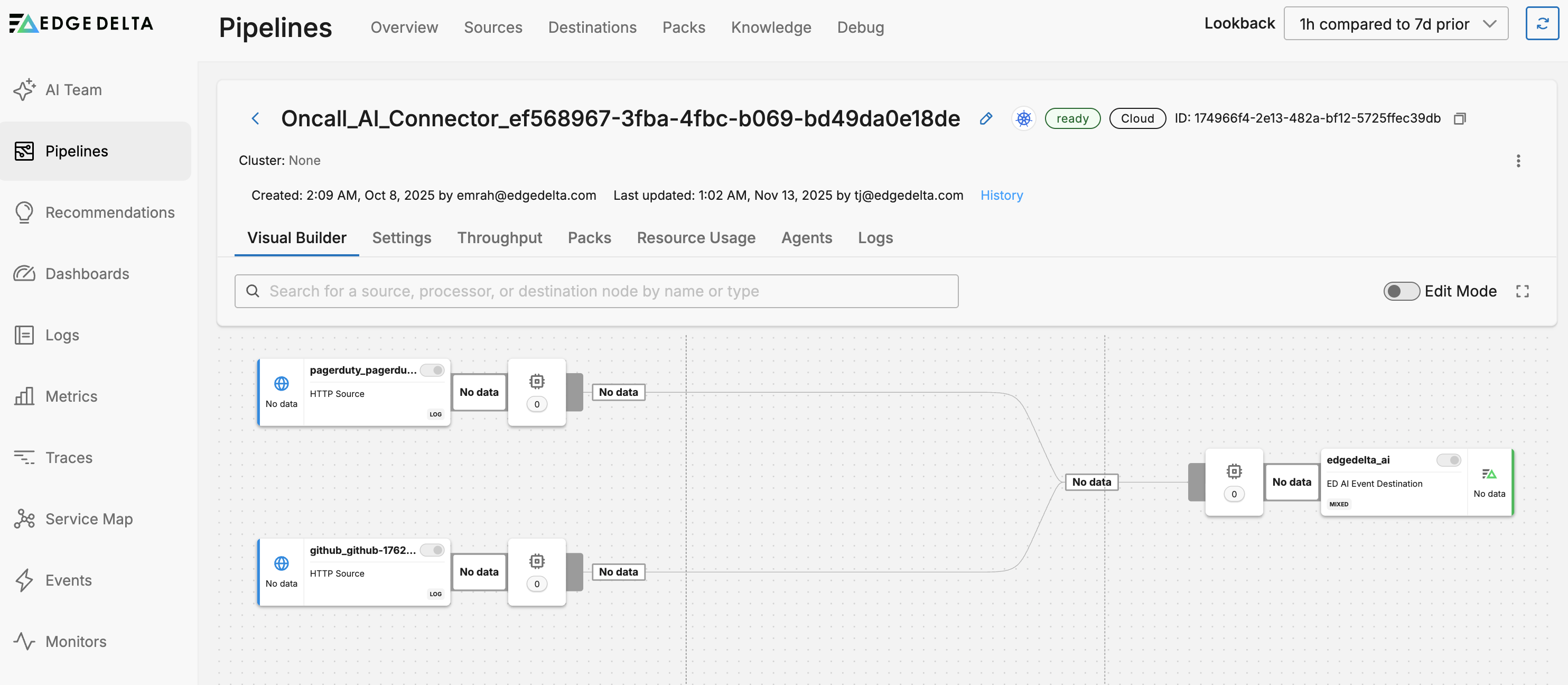Click the refresh icon next to Lookback
This screenshot has height=685, width=1568.
[x=1543, y=23]
